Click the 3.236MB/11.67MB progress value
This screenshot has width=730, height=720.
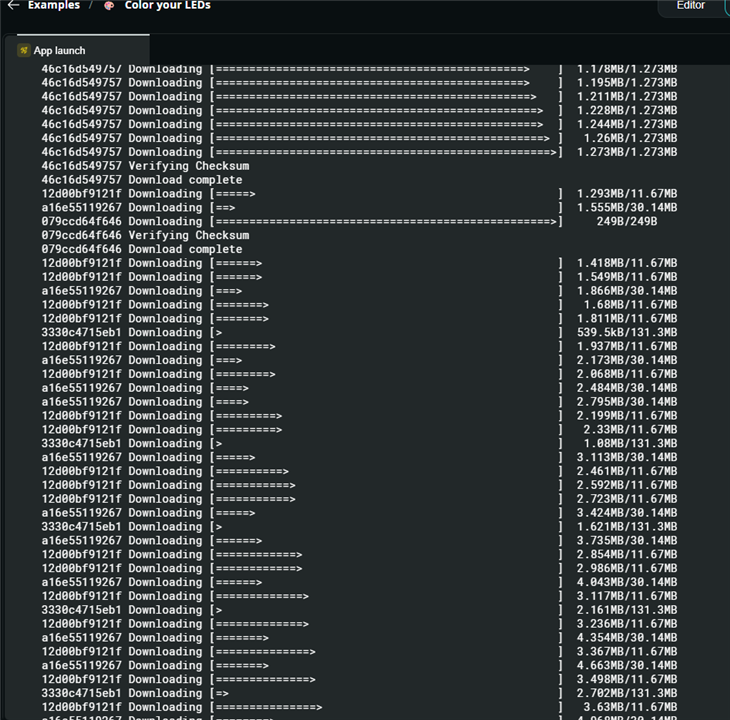pyautogui.click(x=627, y=624)
